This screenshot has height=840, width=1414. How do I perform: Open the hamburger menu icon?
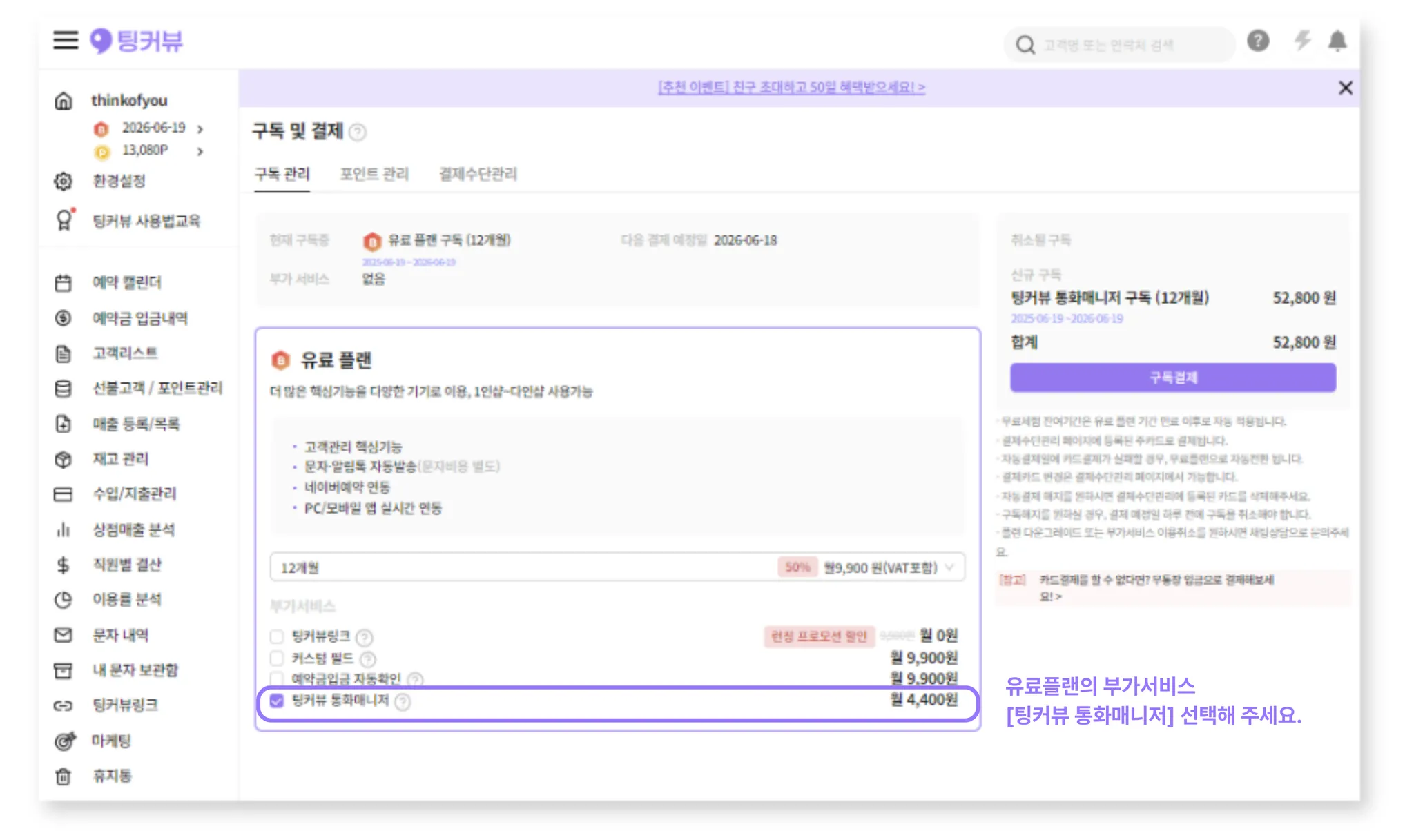click(66, 40)
